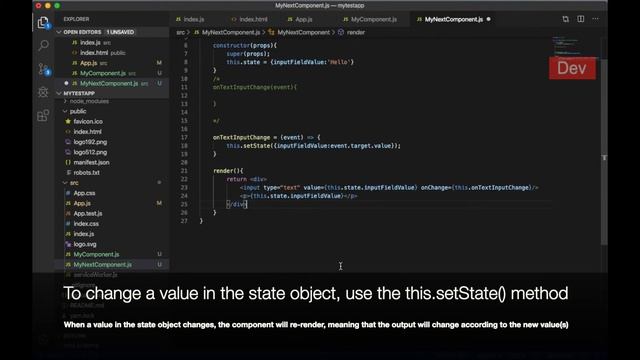640x360 pixels.
Task: Switch to the index.html tab
Action: point(249,19)
